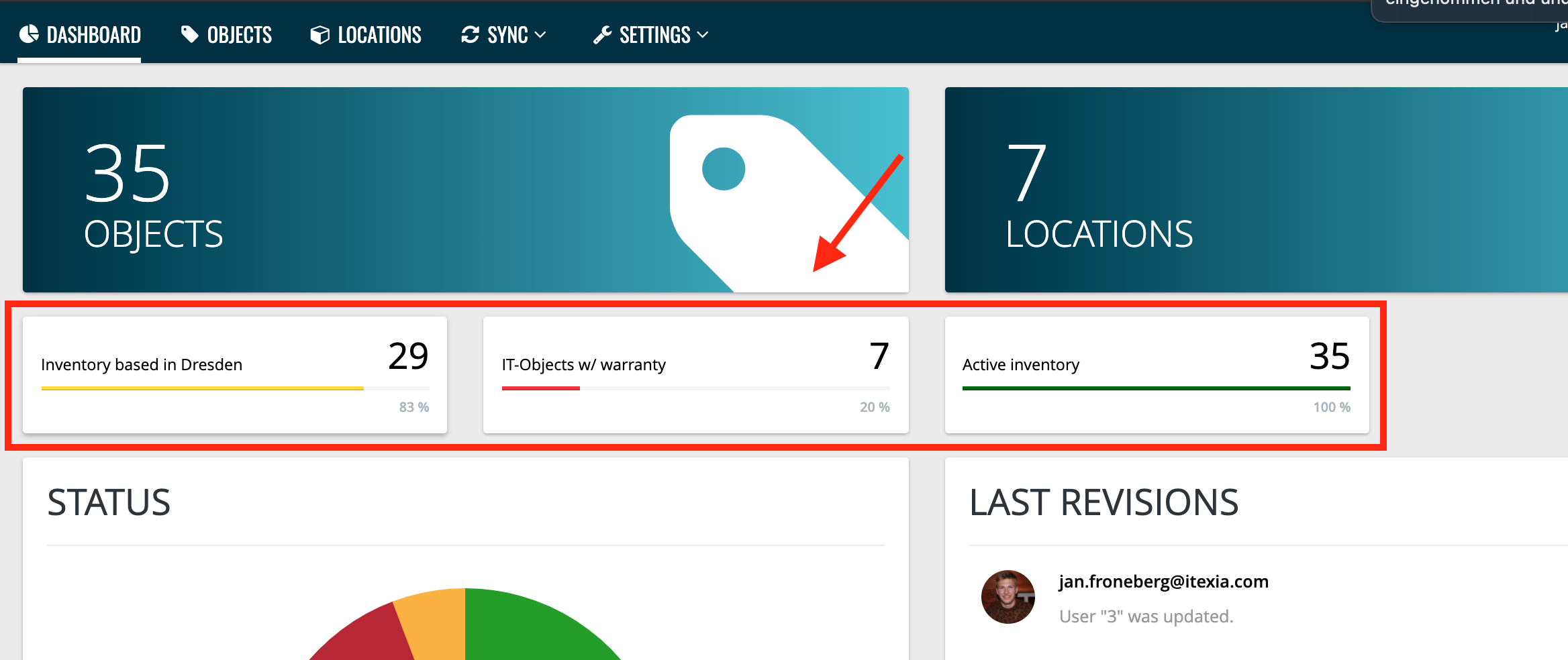Click the green Active inventory progress bar
Viewport: 1568px width, 660px height.
[1156, 388]
